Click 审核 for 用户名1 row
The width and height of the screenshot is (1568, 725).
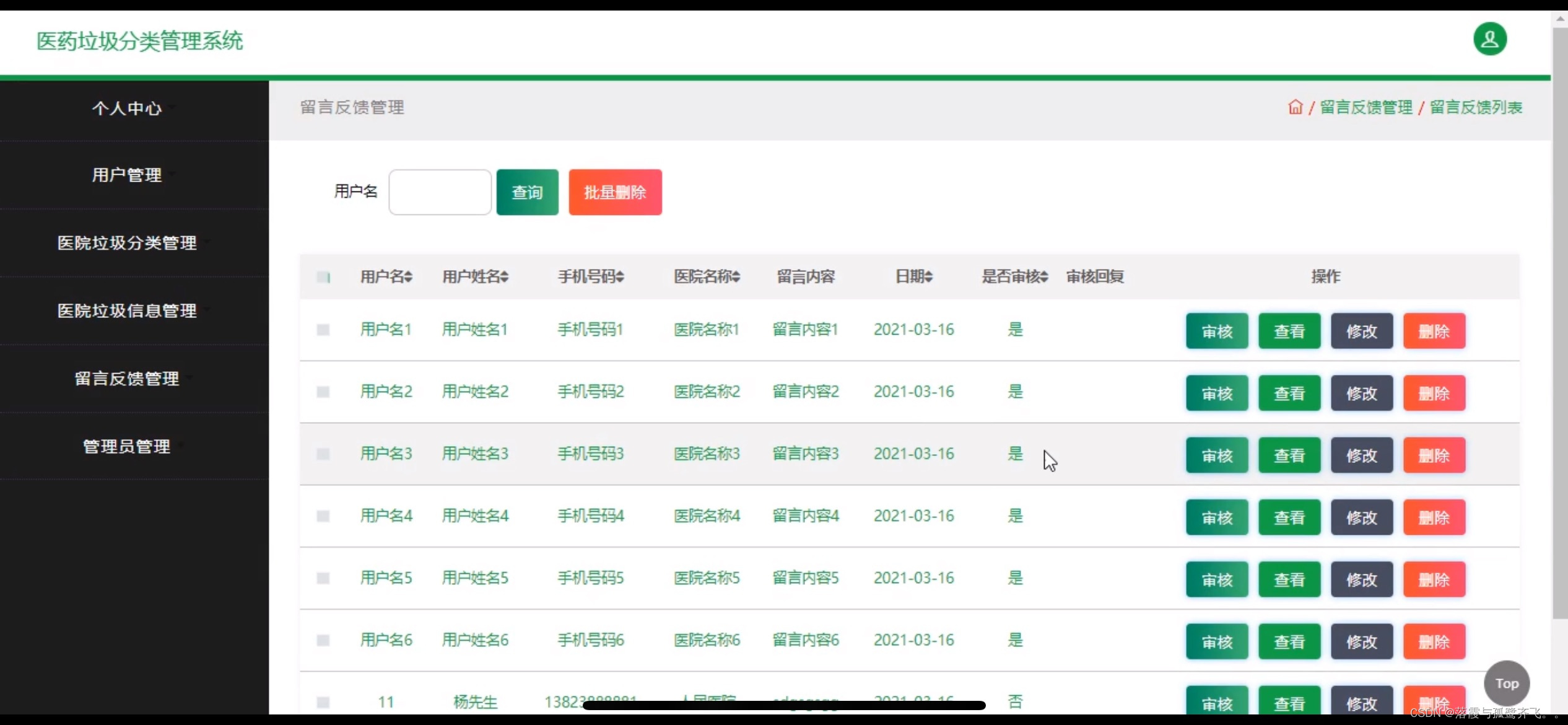[1217, 331]
